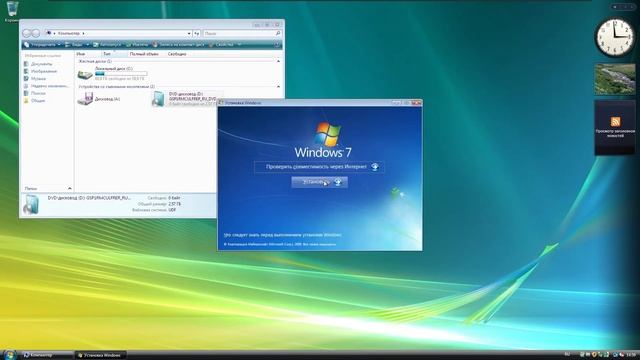The width and height of the screenshot is (640, 360).
Task: Open Общие in favorite links
Action: [34, 101]
